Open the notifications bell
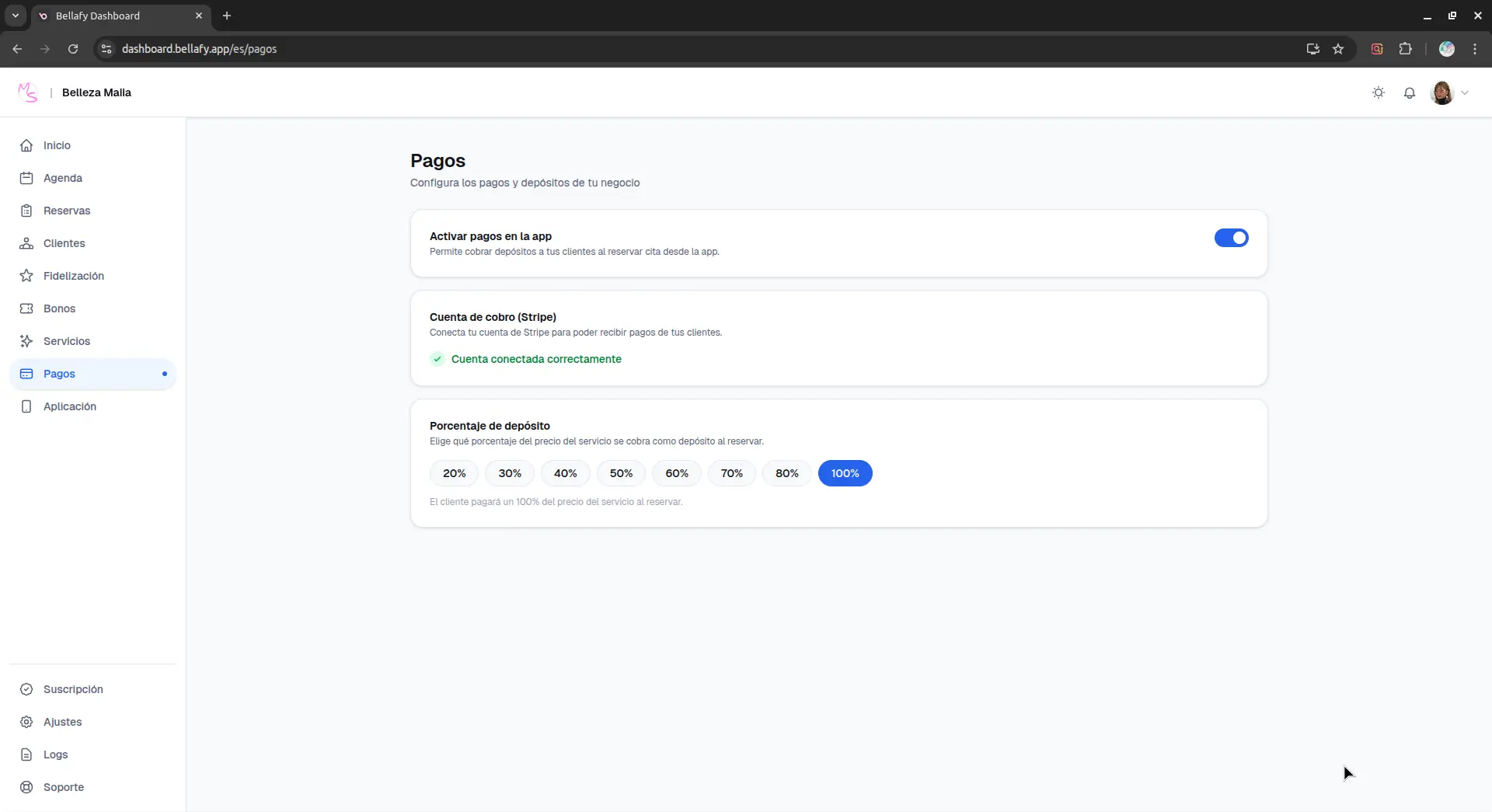This screenshot has height=812, width=1492. [1410, 92]
